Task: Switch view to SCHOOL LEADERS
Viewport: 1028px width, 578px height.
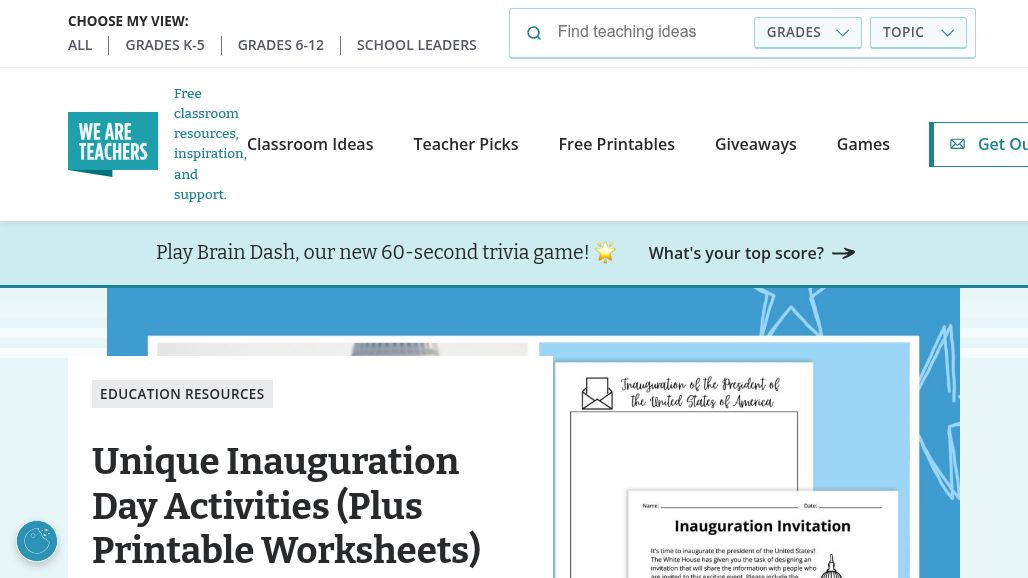Action: pyautogui.click(x=416, y=45)
